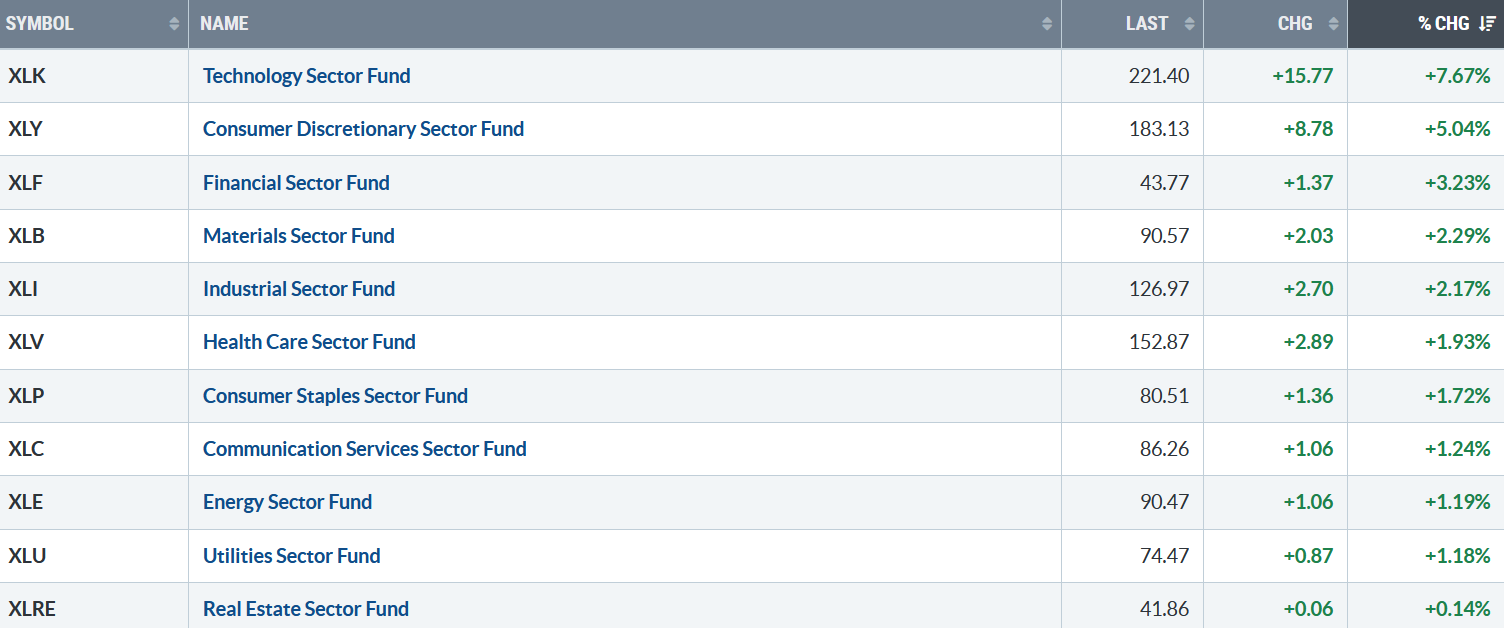This screenshot has width=1504, height=628.
Task: Open Consumer Staples Sector Fund link
Action: coord(335,396)
